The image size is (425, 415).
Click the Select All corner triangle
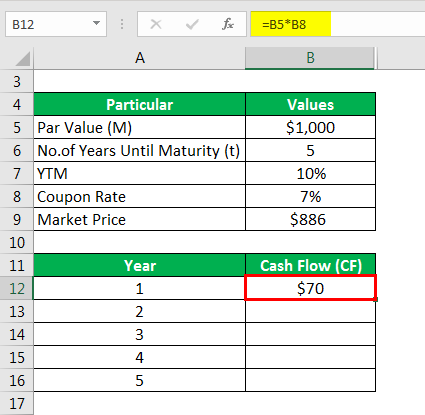[x=23, y=59]
